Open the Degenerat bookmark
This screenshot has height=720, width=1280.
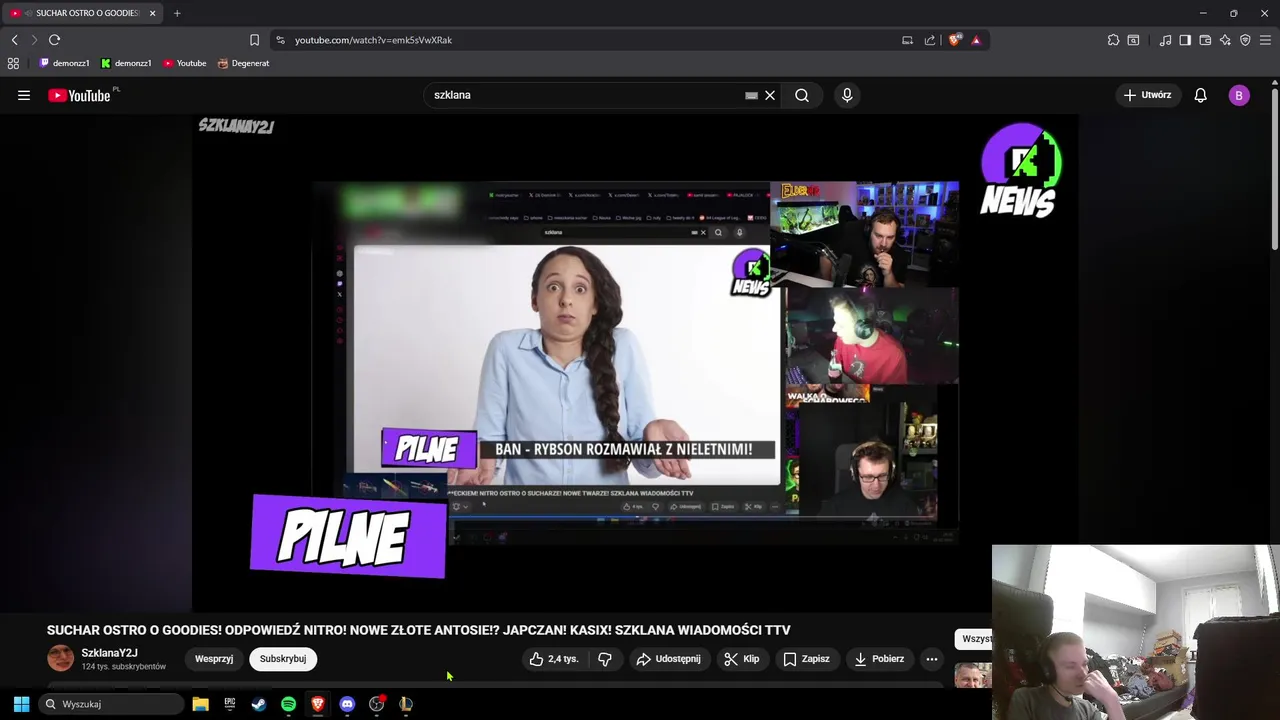coord(243,63)
